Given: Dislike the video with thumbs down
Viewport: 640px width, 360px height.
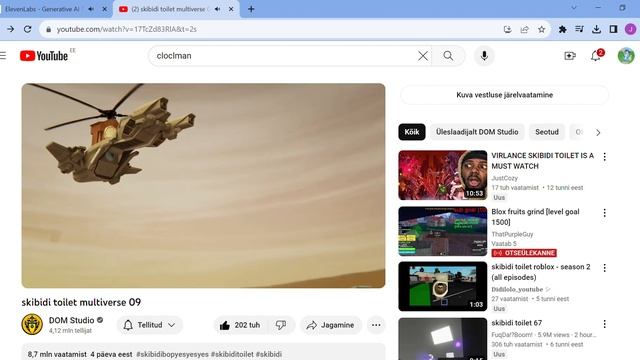Looking at the screenshot, I should pyautogui.click(x=281, y=325).
